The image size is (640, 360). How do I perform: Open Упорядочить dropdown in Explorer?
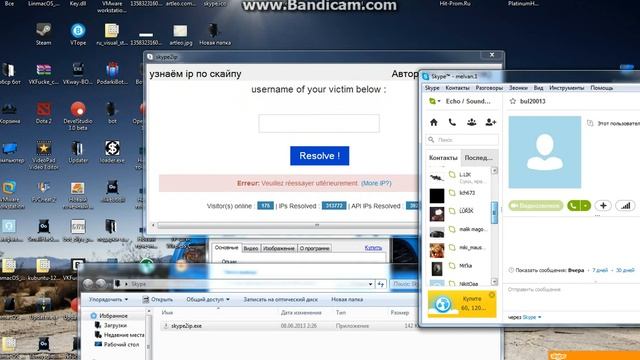pyautogui.click(x=109, y=299)
